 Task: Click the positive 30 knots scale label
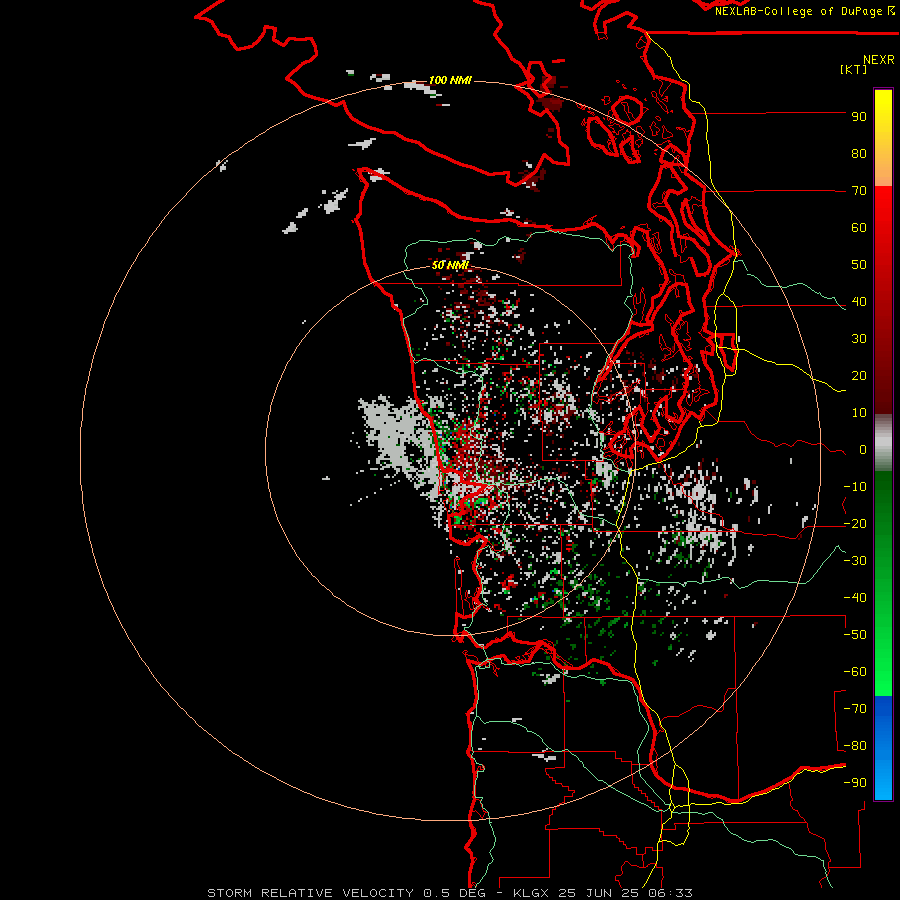(x=859, y=339)
